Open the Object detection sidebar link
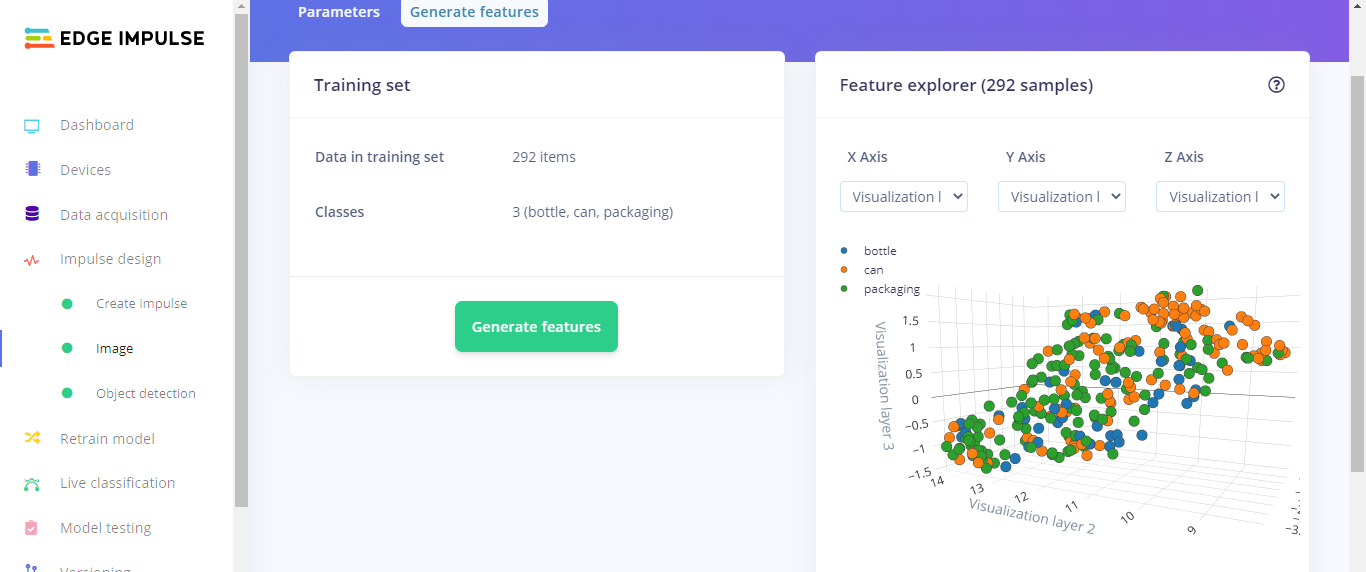 [146, 394]
